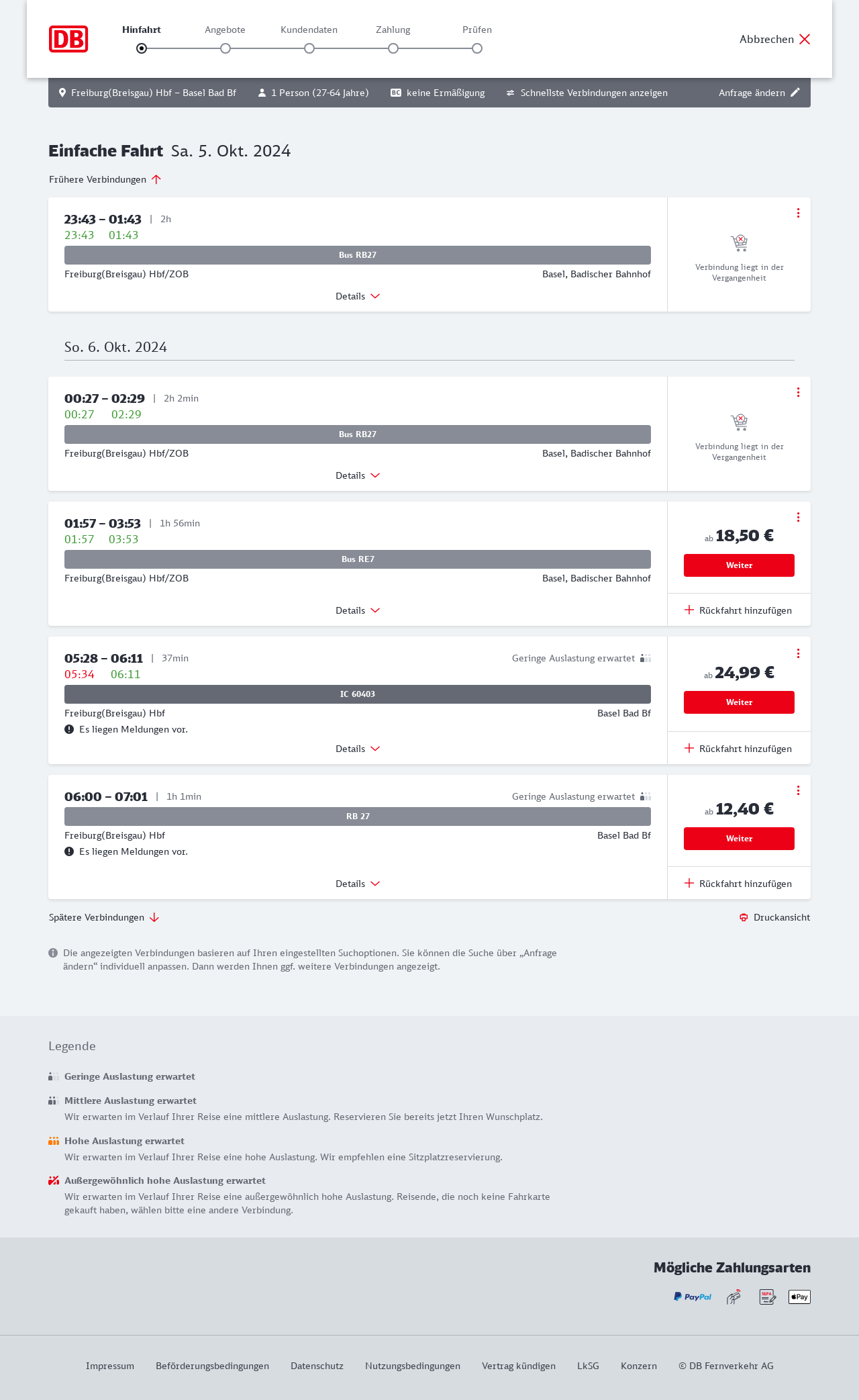Select the Hinfahrt step indicator
This screenshot has height=1400, width=859.
point(142,48)
